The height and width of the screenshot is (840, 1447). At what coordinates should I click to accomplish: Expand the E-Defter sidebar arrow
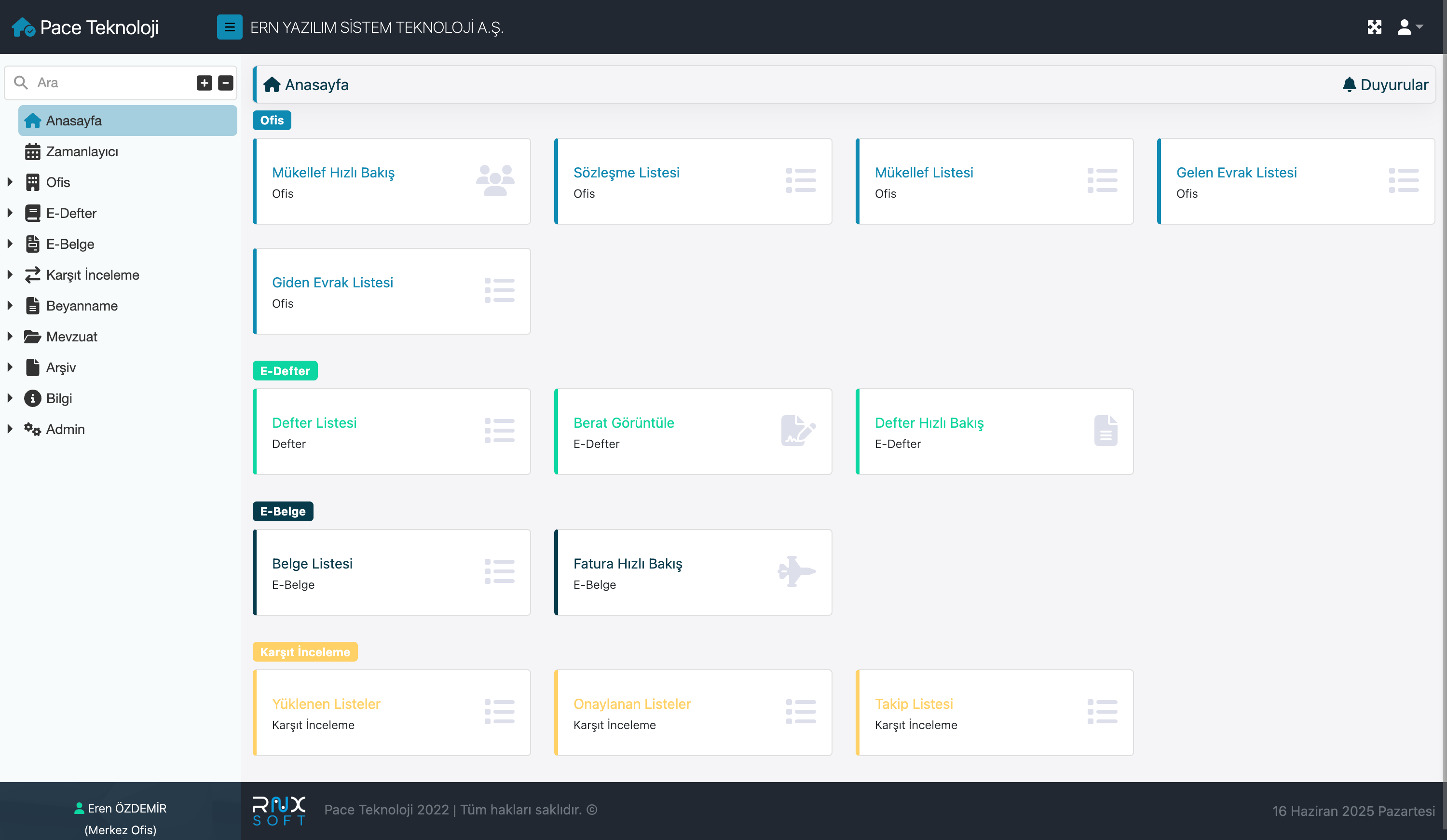click(10, 213)
